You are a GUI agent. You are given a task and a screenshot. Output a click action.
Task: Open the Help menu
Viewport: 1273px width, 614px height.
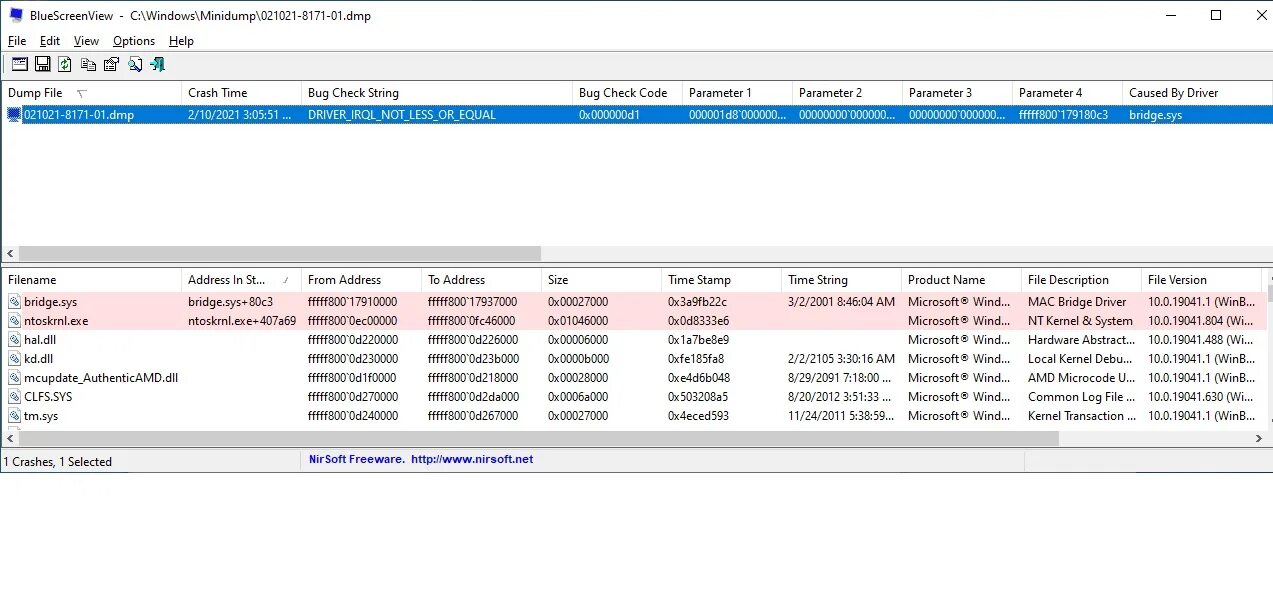(181, 41)
